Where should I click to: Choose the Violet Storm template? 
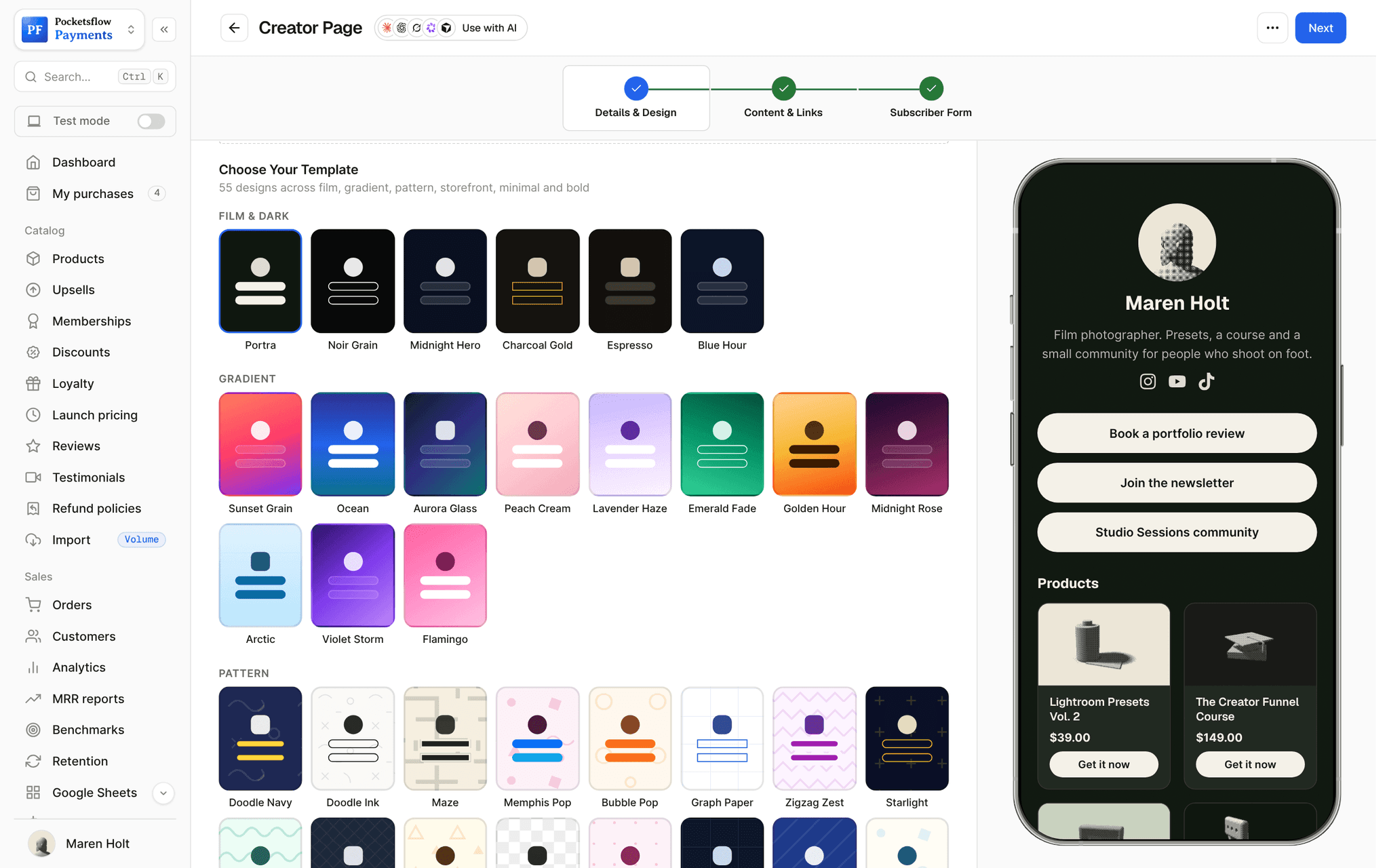point(353,575)
